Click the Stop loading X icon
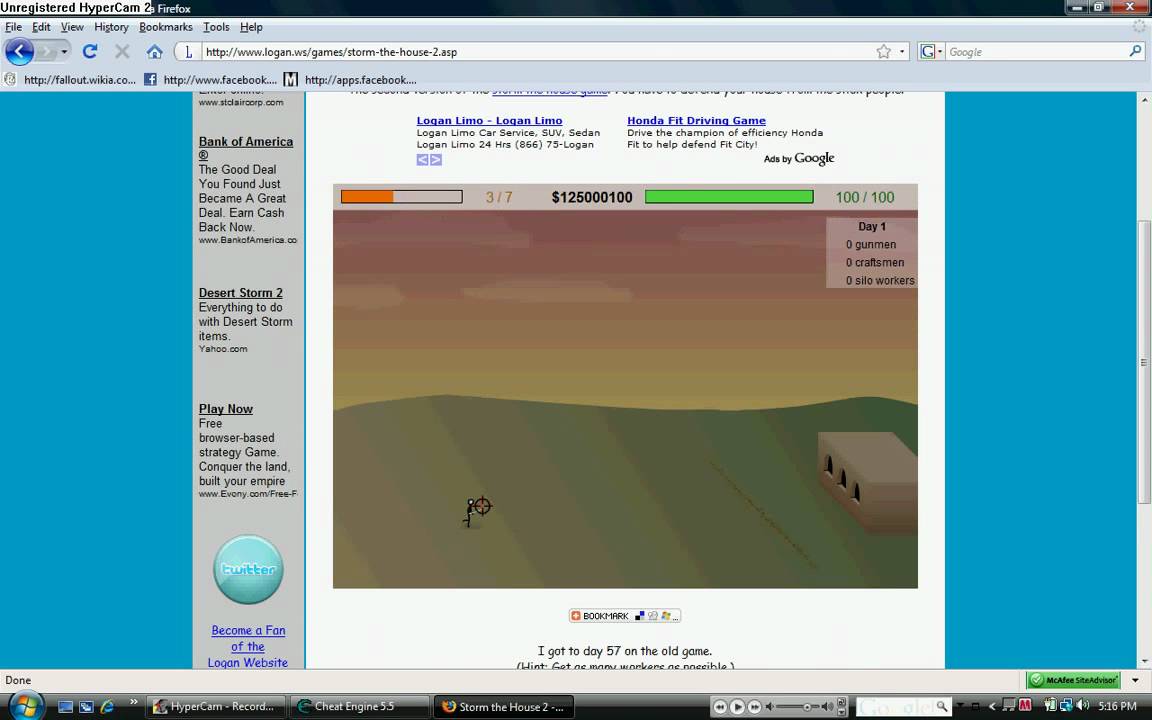 coord(122,51)
